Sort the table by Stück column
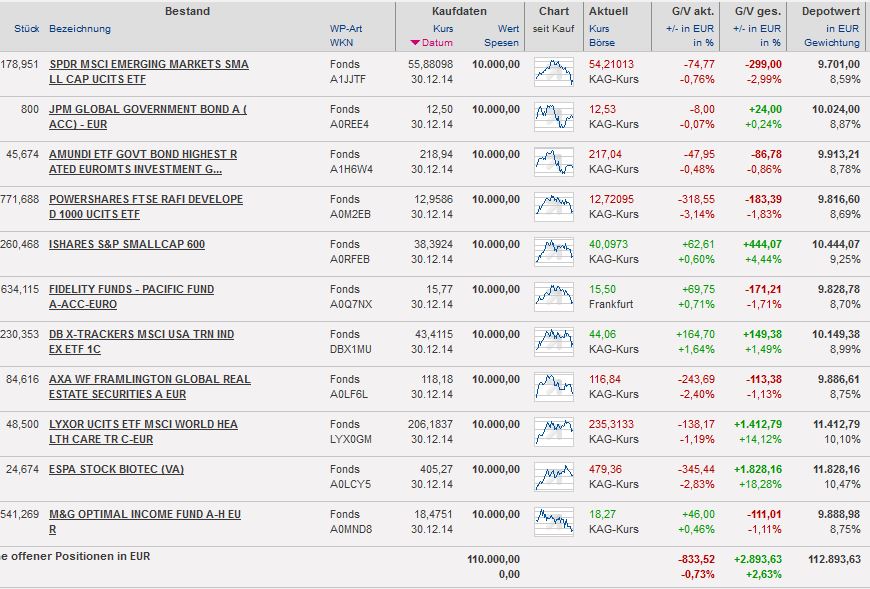Image resolution: width=870 pixels, height=589 pixels. coord(27,29)
